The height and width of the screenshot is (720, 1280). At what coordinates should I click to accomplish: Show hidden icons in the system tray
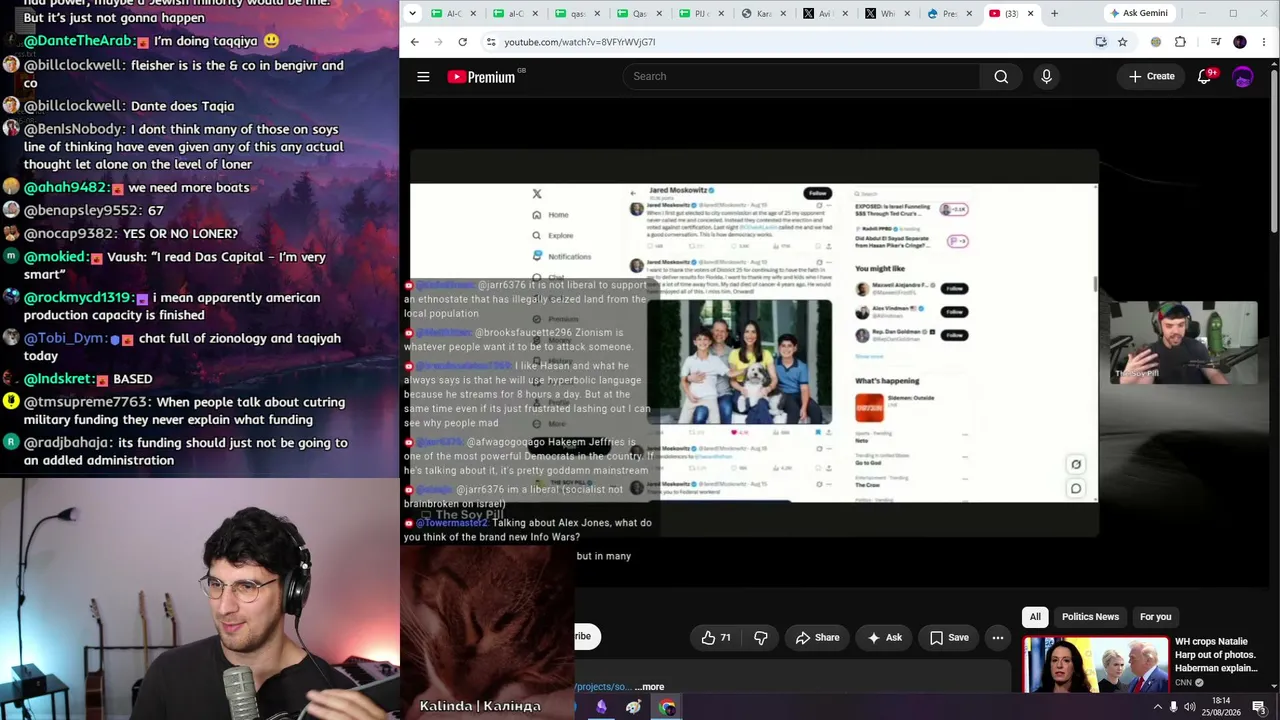click(1157, 707)
